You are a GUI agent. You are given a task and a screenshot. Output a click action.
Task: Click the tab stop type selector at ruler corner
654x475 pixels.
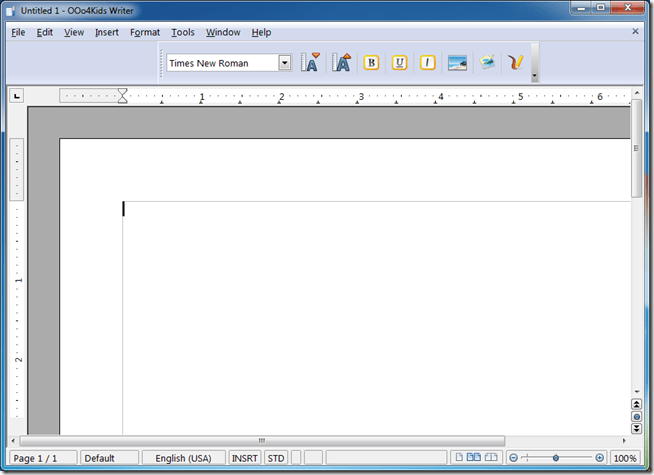pos(17,96)
